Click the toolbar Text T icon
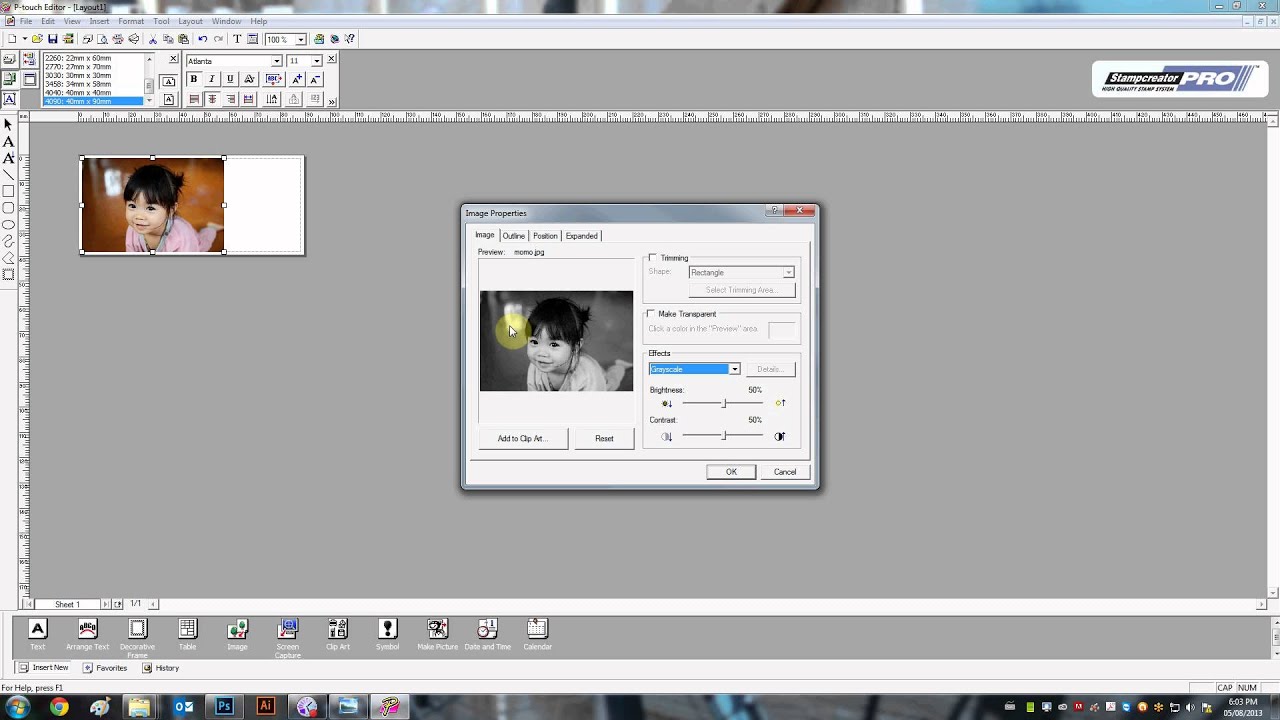The height and width of the screenshot is (720, 1280). pos(237,39)
